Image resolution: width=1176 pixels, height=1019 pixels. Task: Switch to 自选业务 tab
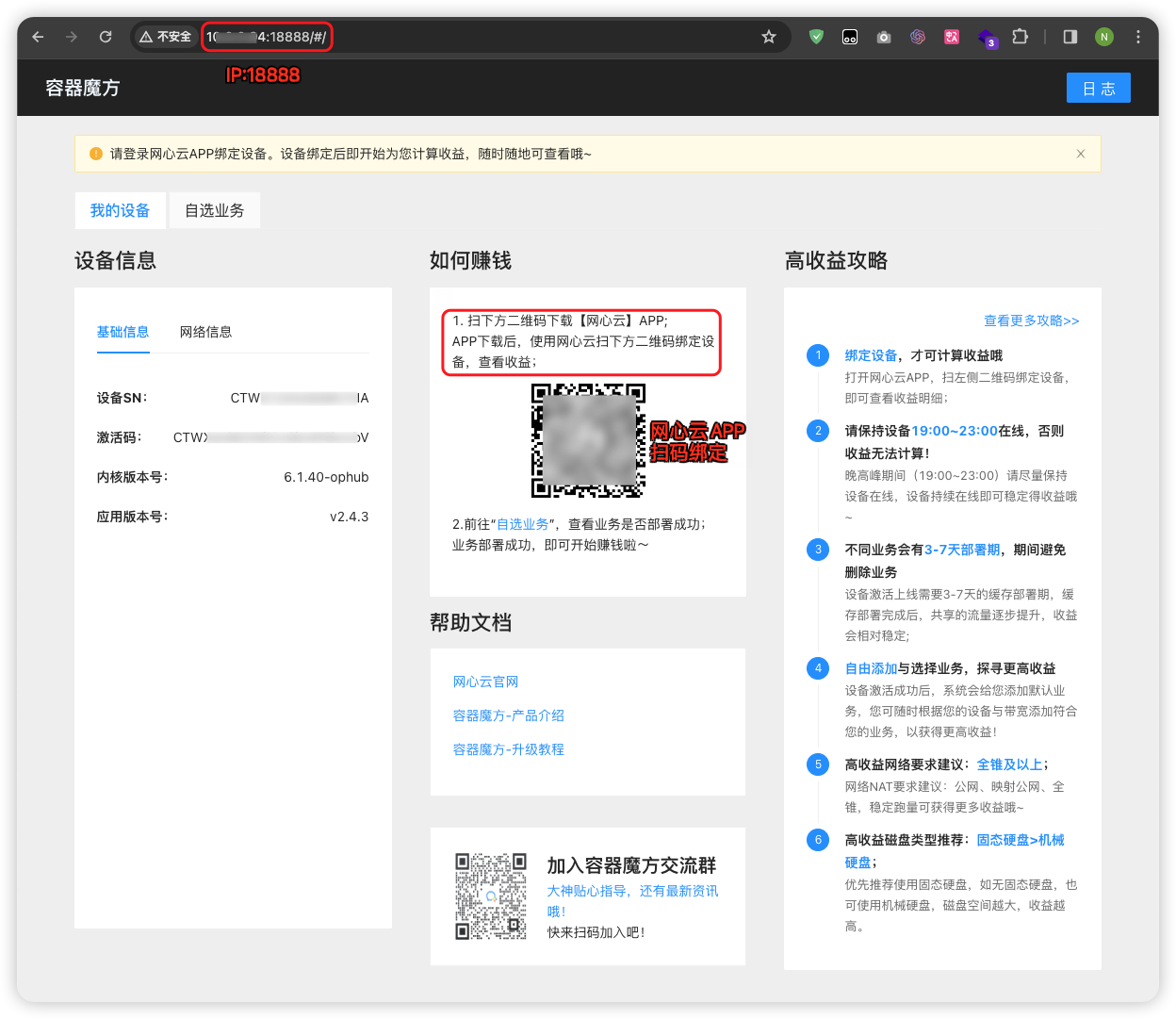[x=215, y=210]
